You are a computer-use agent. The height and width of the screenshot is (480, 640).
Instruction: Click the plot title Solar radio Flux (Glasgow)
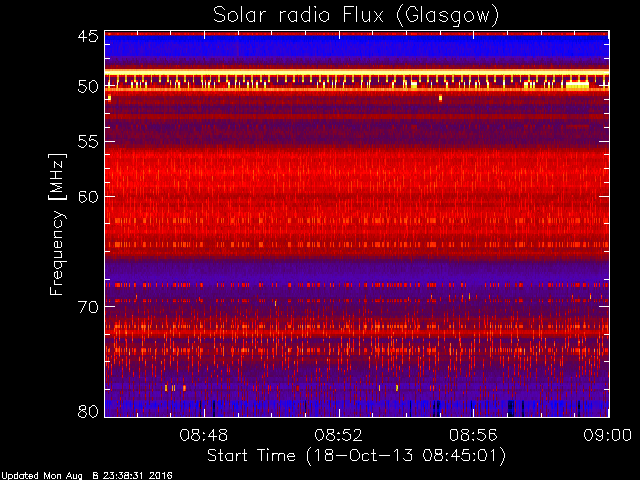(x=356, y=16)
